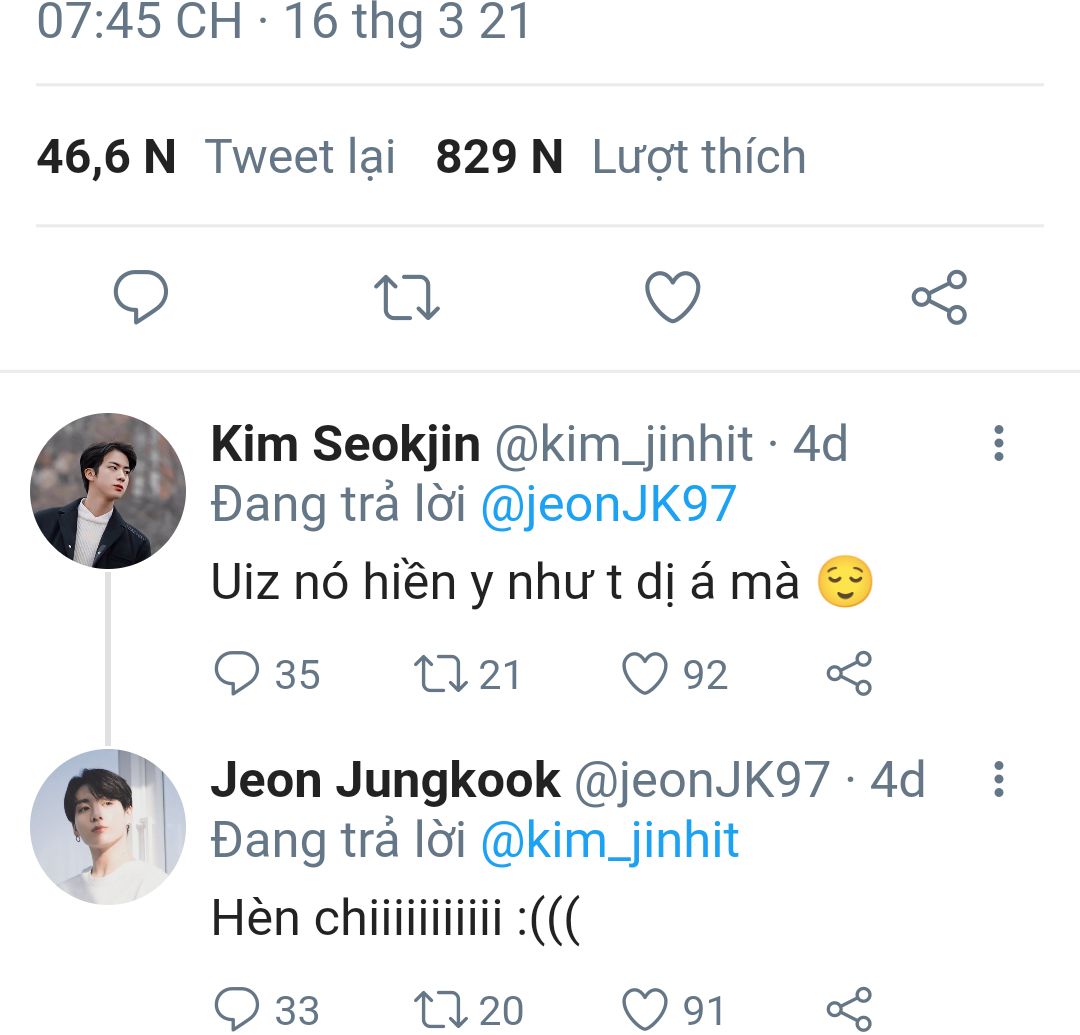Open more options on Jeon Jungkook's tweet
The height and width of the screenshot is (1035, 1080).
pos(998,779)
